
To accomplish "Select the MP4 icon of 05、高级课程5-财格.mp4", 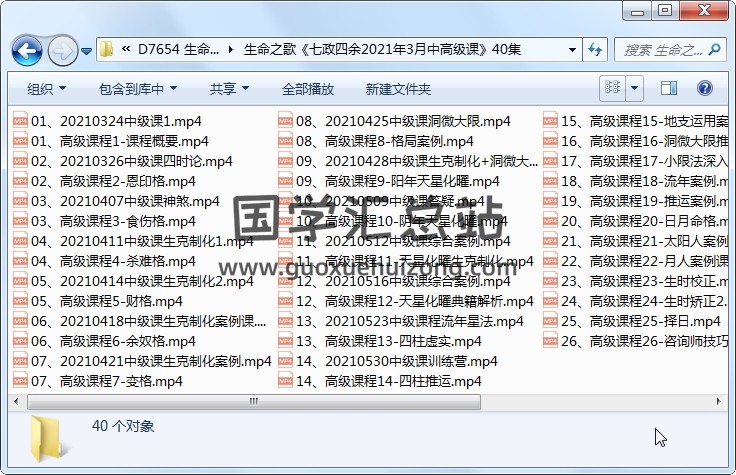I will coord(20,301).
